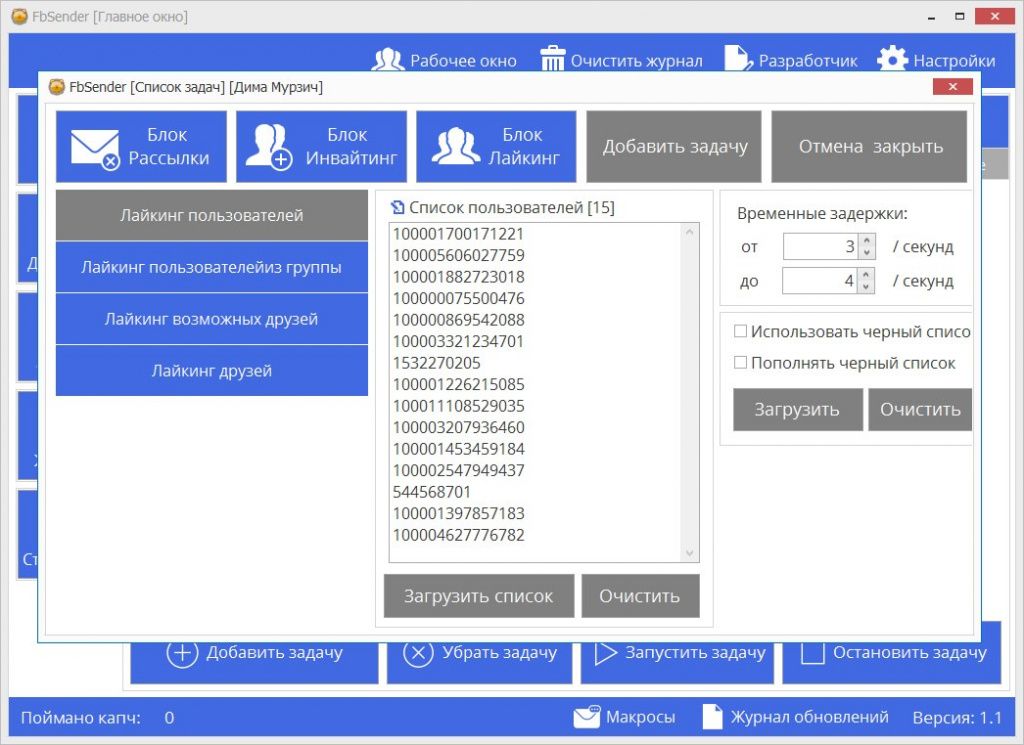
Task: Click the 'до' seconds input field
Action: (820, 281)
